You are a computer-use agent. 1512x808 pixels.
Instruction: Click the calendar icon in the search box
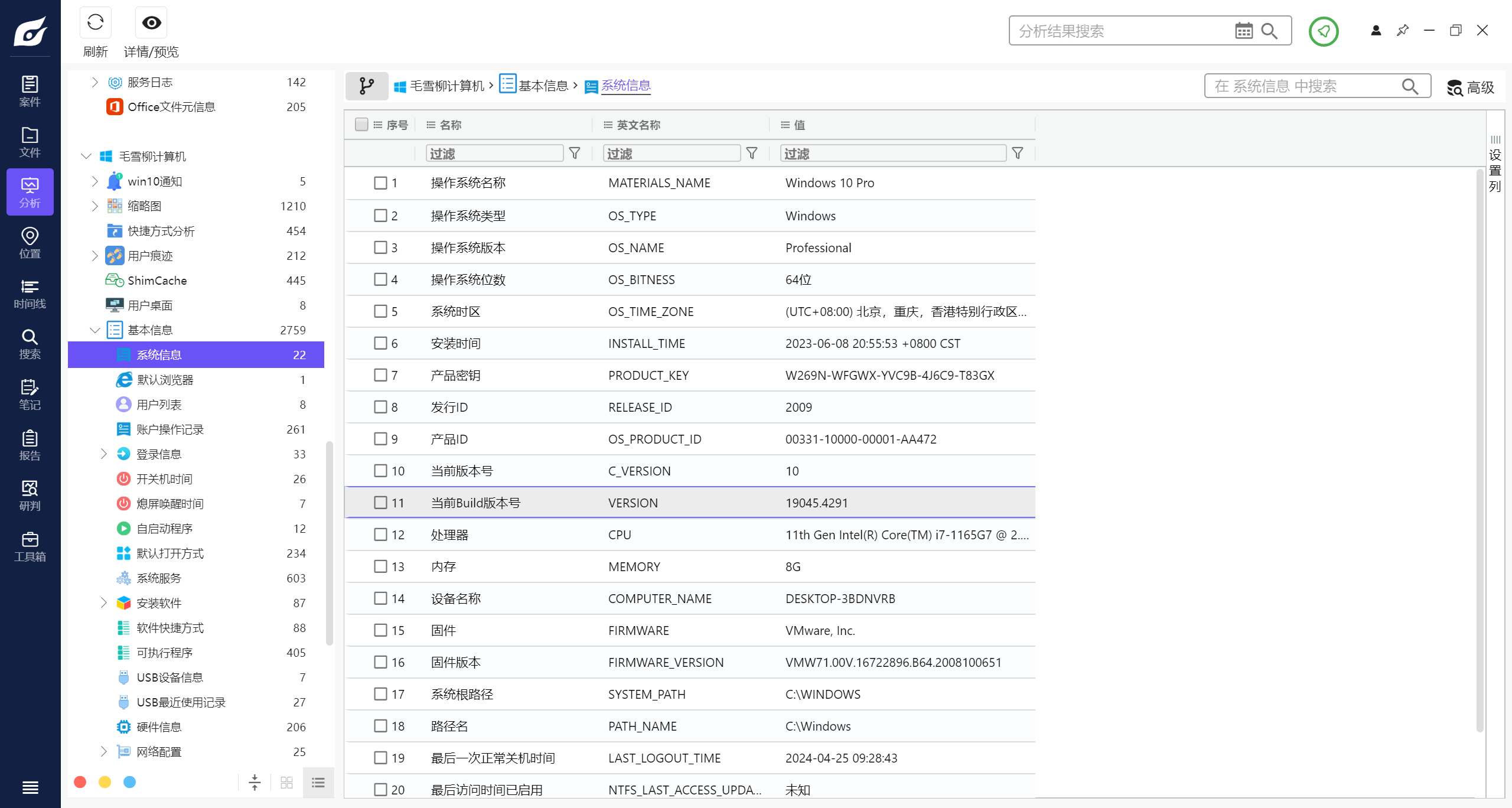point(1243,31)
